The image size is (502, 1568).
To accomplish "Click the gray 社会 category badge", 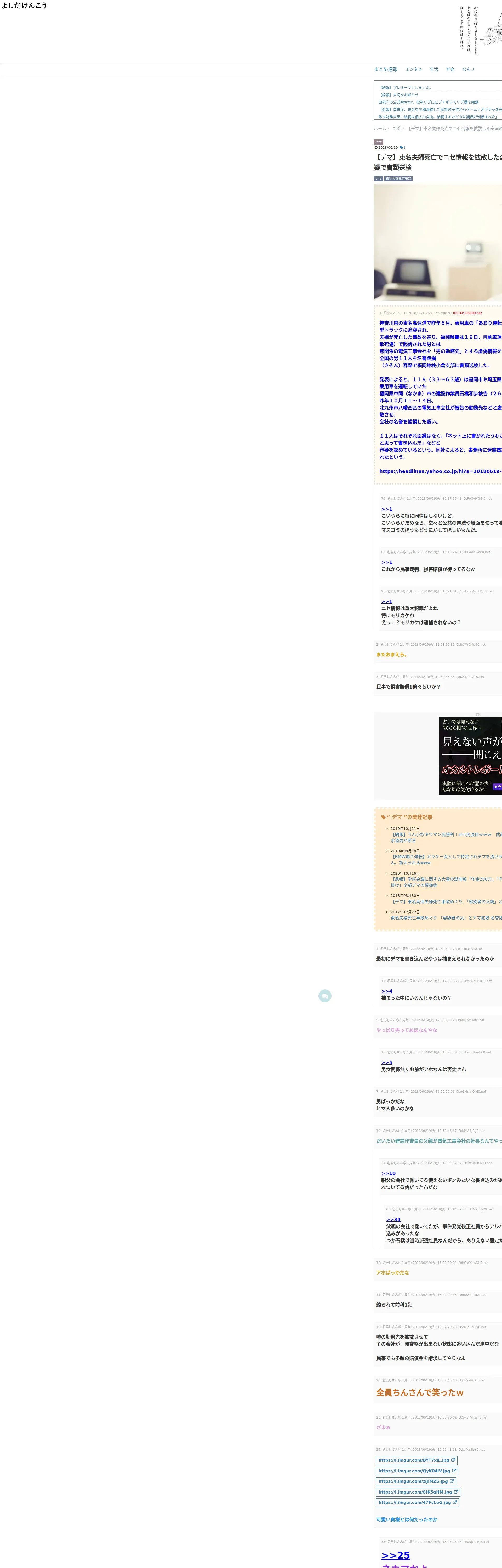I will click(x=378, y=142).
